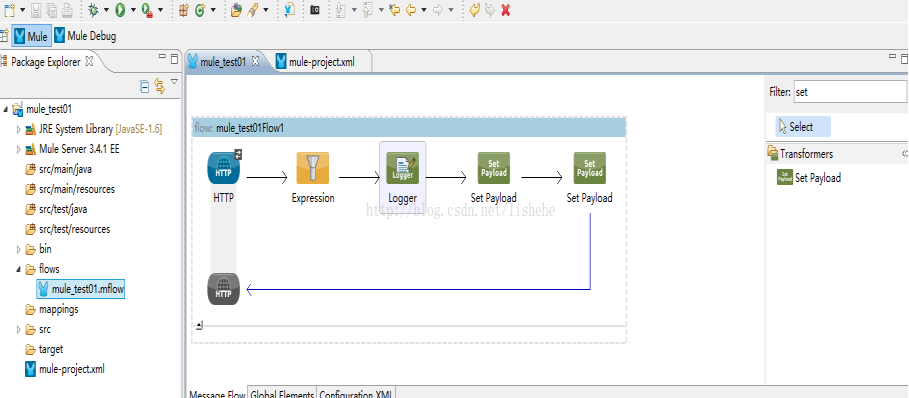
Task: Select the HTTP inbound endpoint in flow
Action: pos(224,168)
